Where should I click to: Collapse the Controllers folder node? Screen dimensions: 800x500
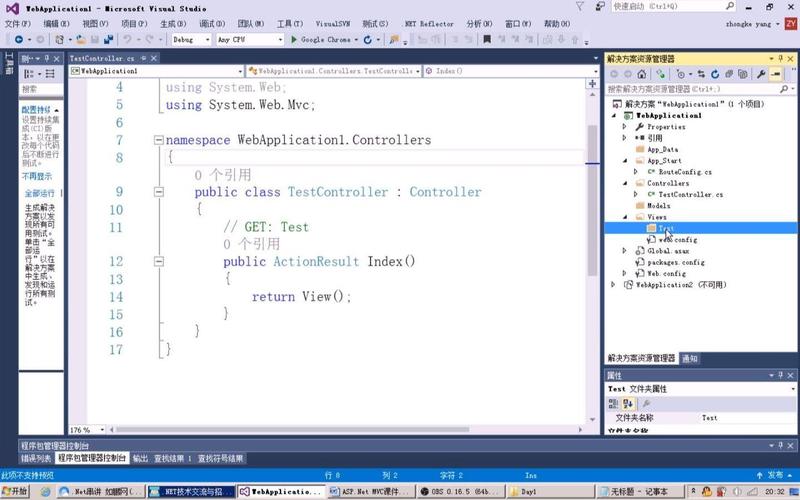coord(626,183)
